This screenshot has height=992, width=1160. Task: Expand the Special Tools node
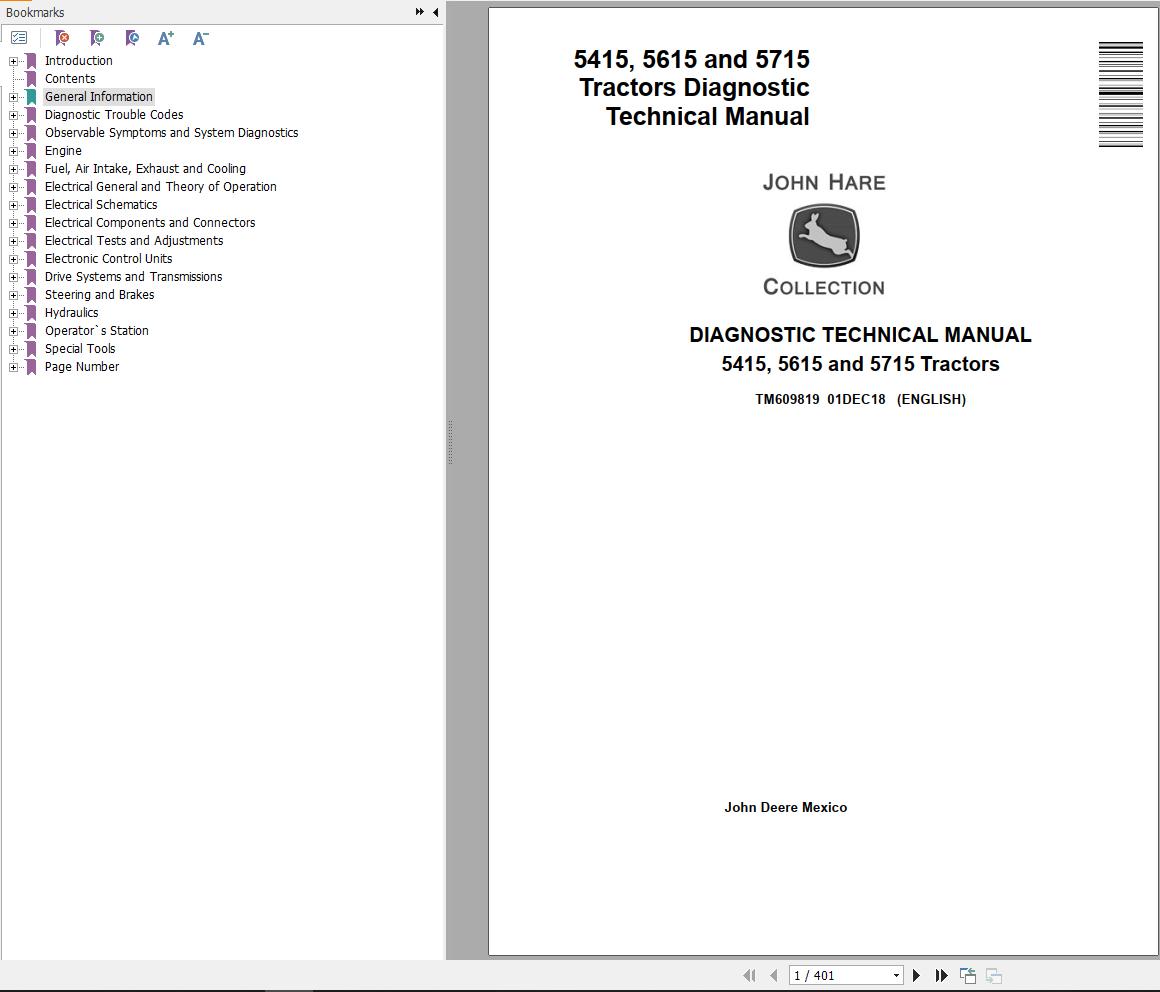click(13, 349)
